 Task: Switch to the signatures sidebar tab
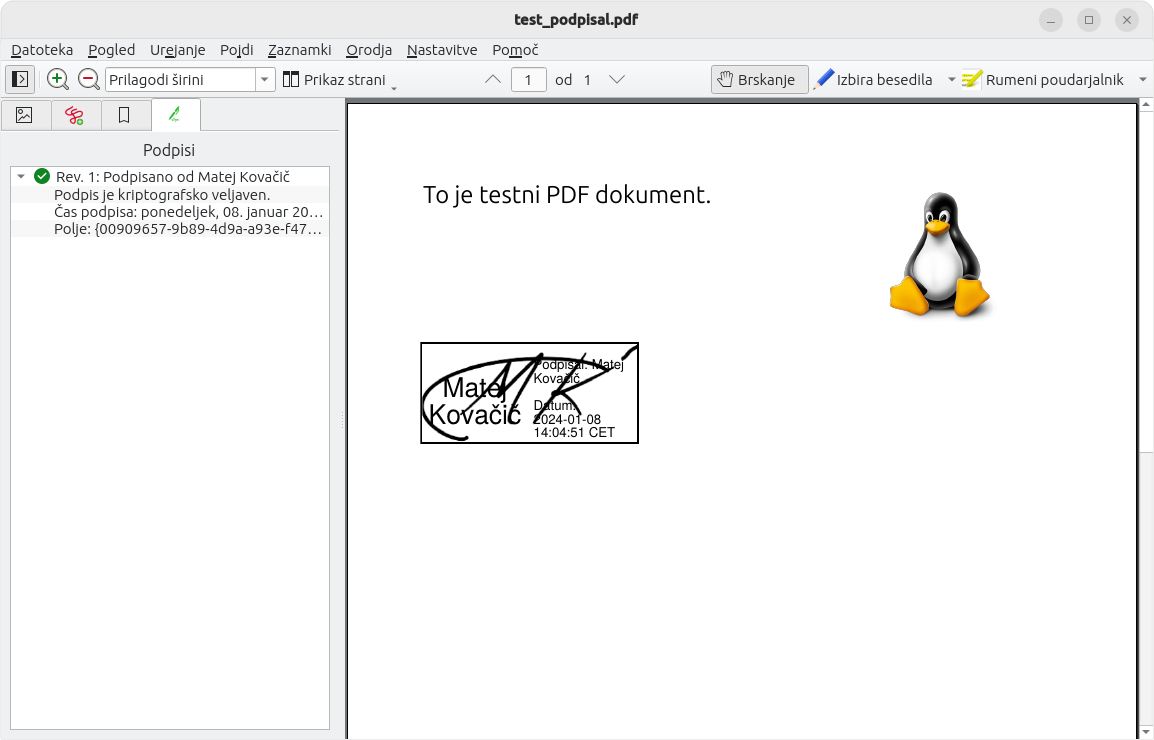175,115
